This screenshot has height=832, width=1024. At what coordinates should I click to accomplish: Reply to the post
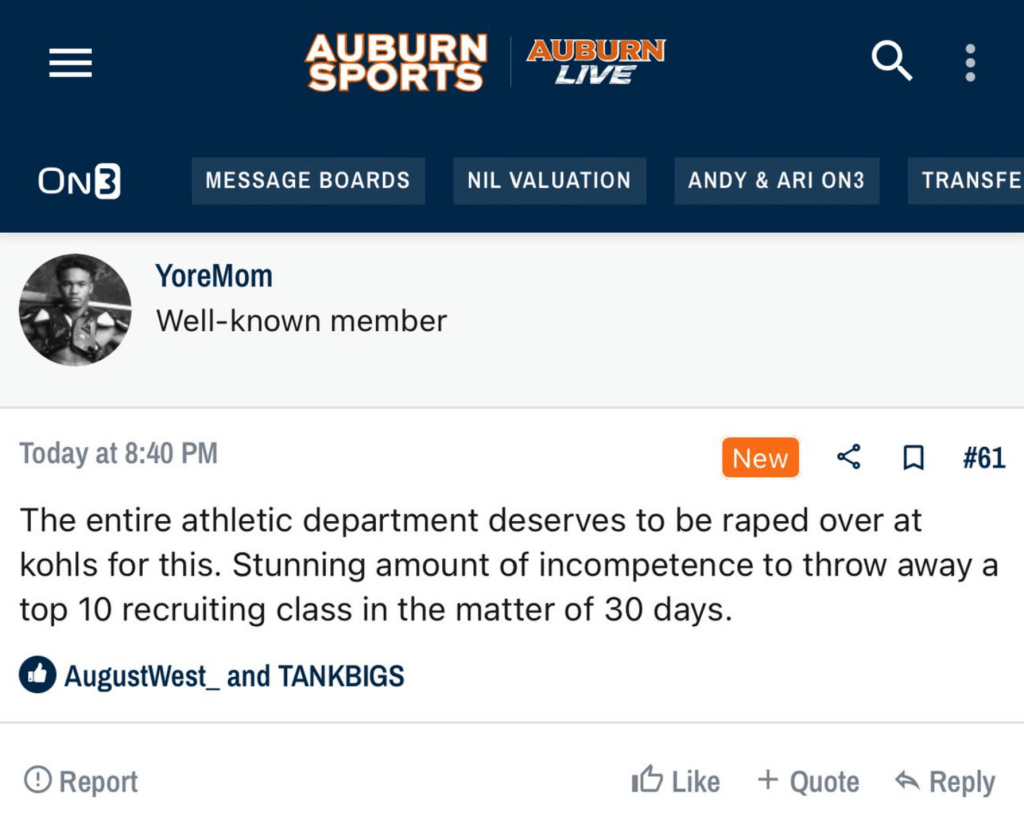[x=944, y=781]
